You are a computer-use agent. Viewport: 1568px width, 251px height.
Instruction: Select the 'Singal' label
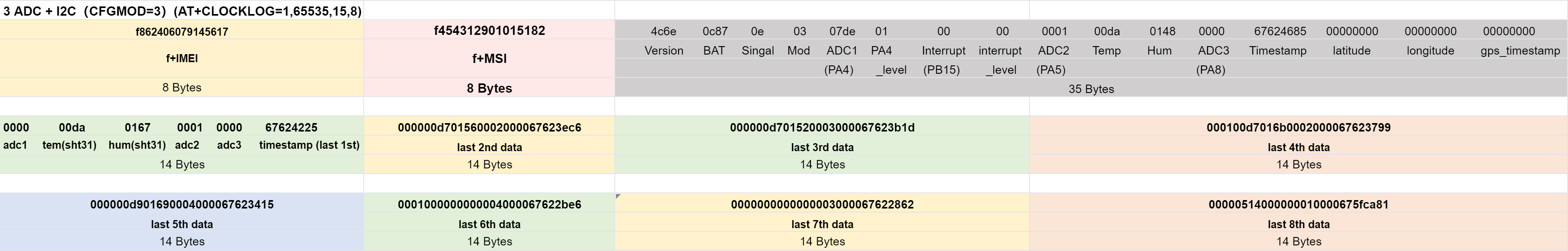click(x=758, y=51)
